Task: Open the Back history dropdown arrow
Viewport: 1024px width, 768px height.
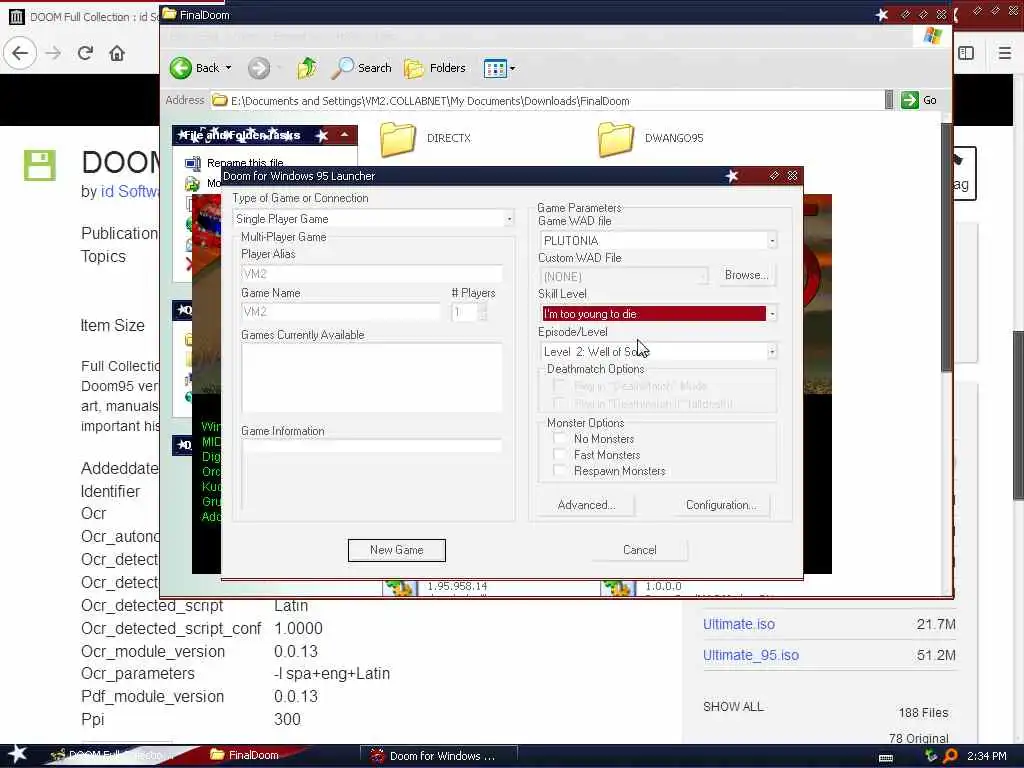Action: click(x=228, y=68)
